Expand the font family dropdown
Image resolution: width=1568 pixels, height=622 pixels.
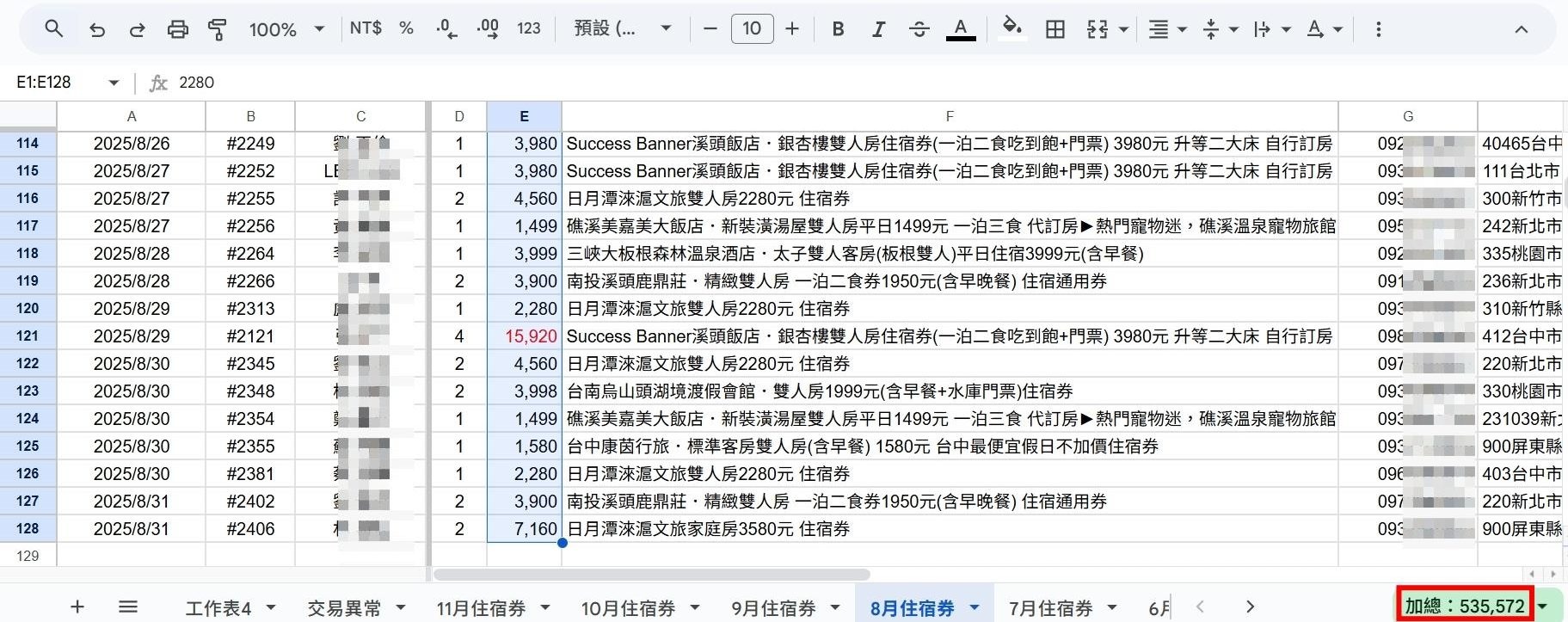coord(623,29)
